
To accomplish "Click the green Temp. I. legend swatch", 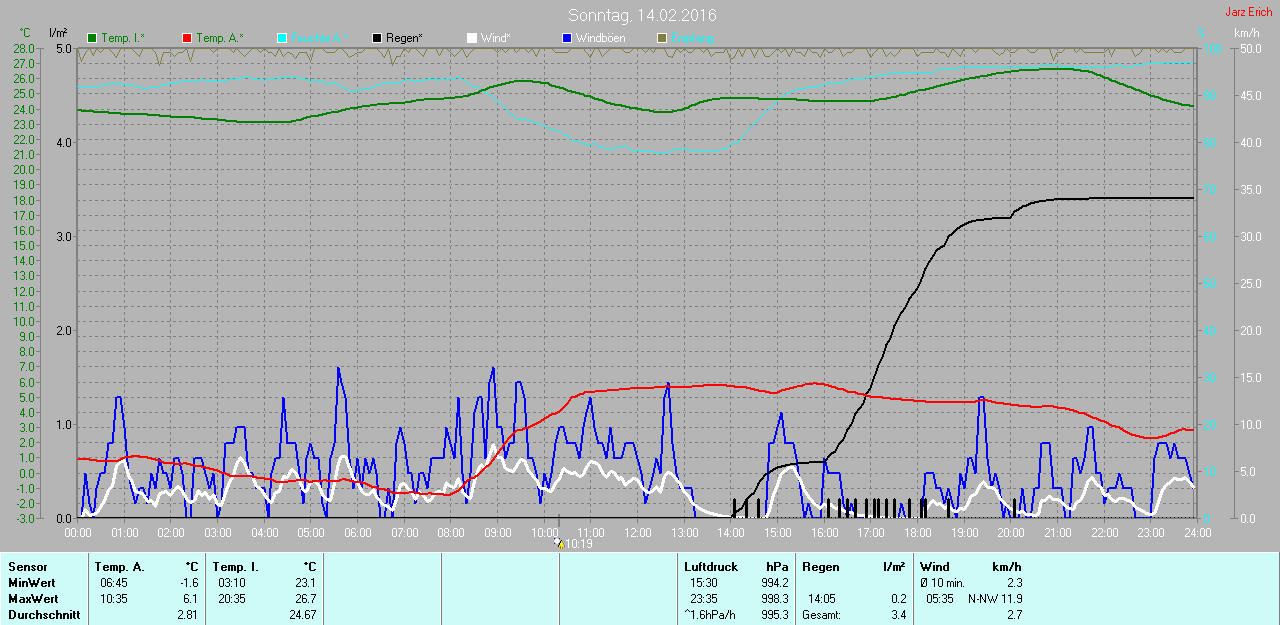I will pos(93,38).
